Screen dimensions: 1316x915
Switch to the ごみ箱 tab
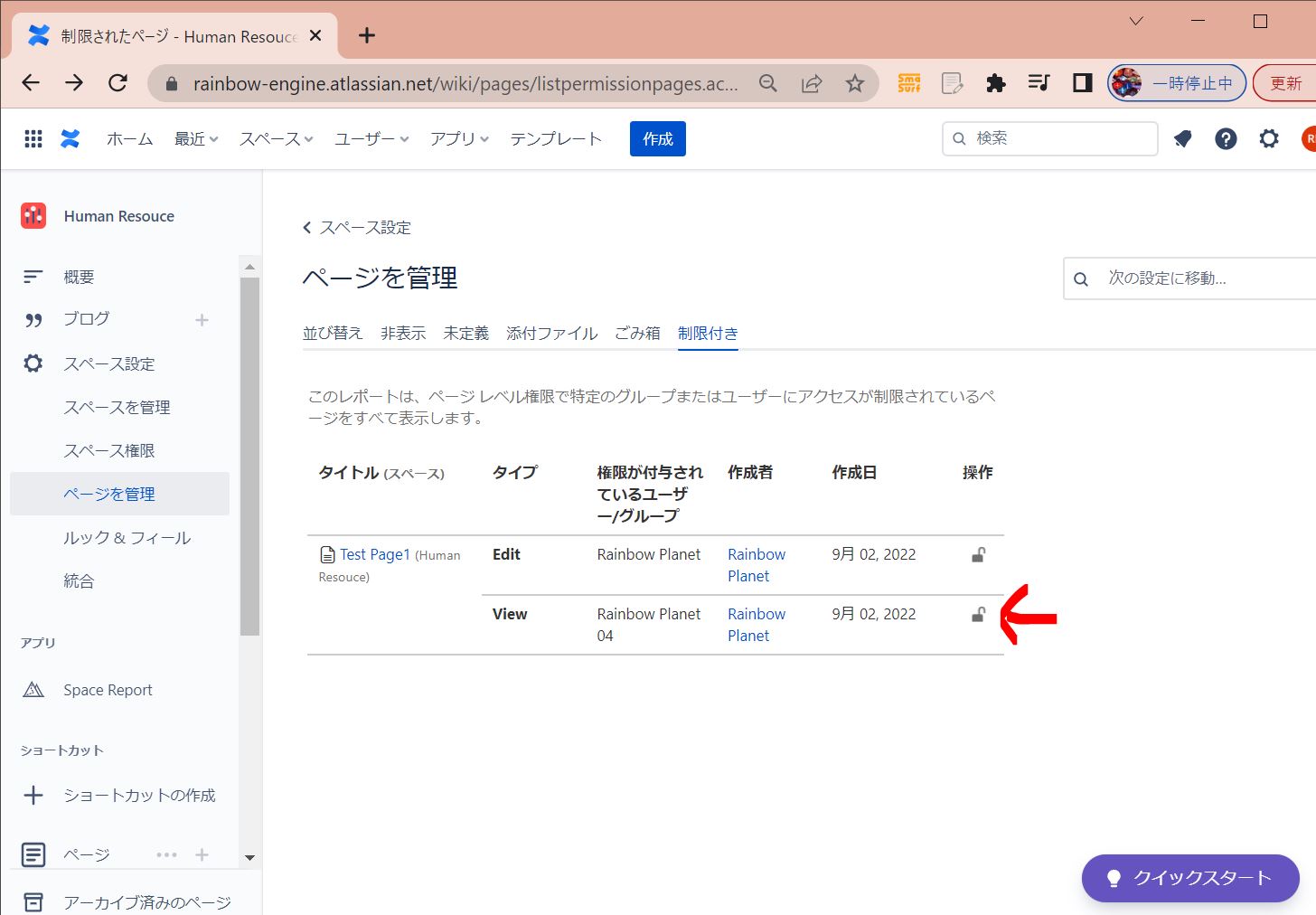pyautogui.click(x=637, y=333)
